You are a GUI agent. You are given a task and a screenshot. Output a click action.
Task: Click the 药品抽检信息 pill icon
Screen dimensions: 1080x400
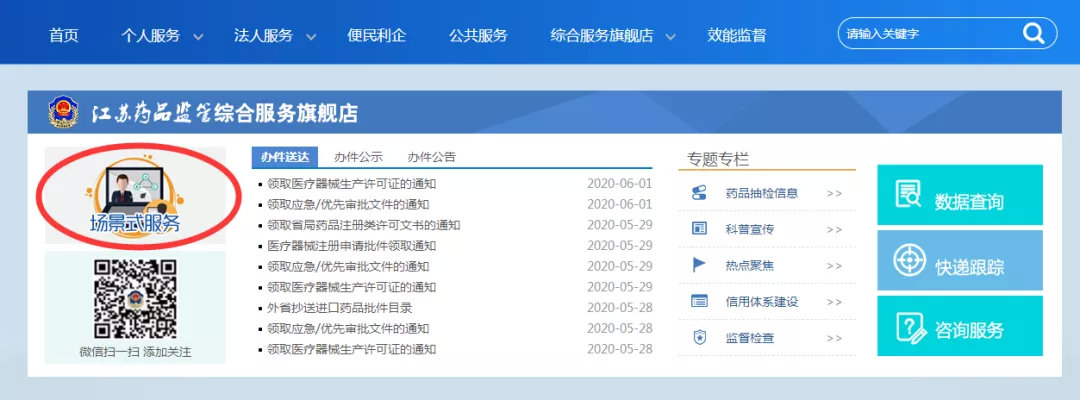coord(700,193)
